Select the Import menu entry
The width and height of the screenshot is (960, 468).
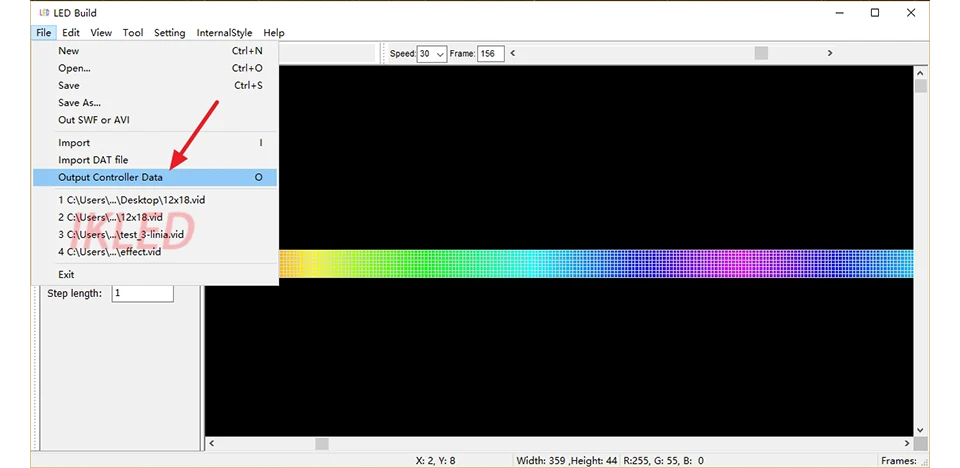(156, 143)
